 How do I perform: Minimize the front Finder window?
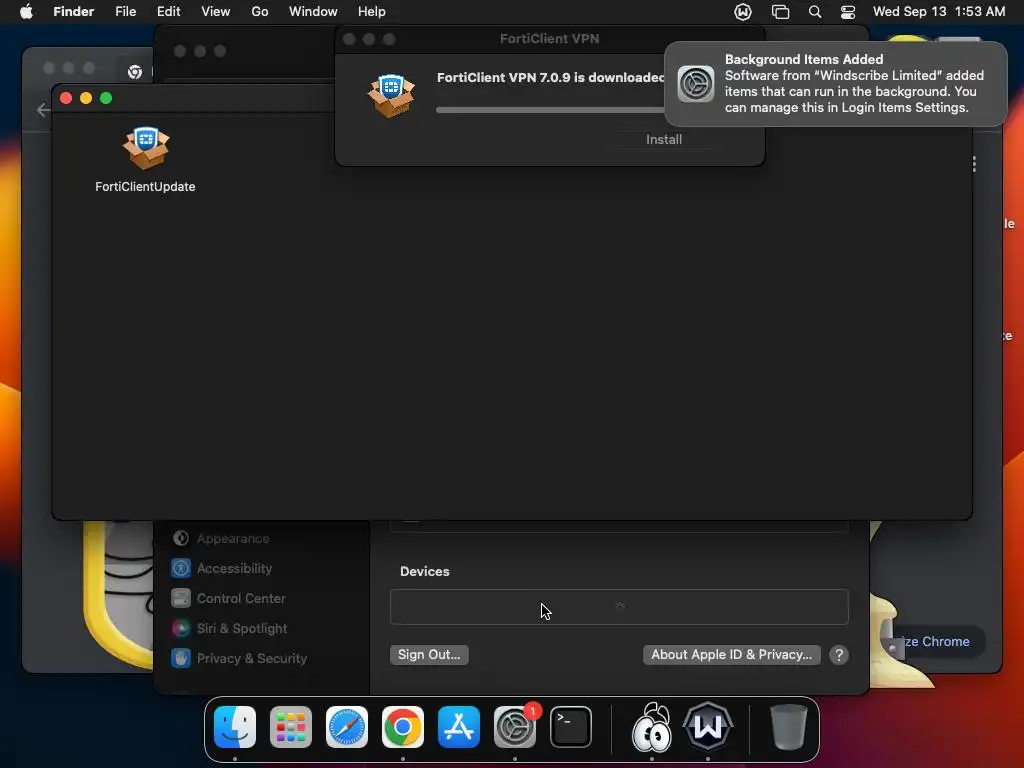click(86, 98)
